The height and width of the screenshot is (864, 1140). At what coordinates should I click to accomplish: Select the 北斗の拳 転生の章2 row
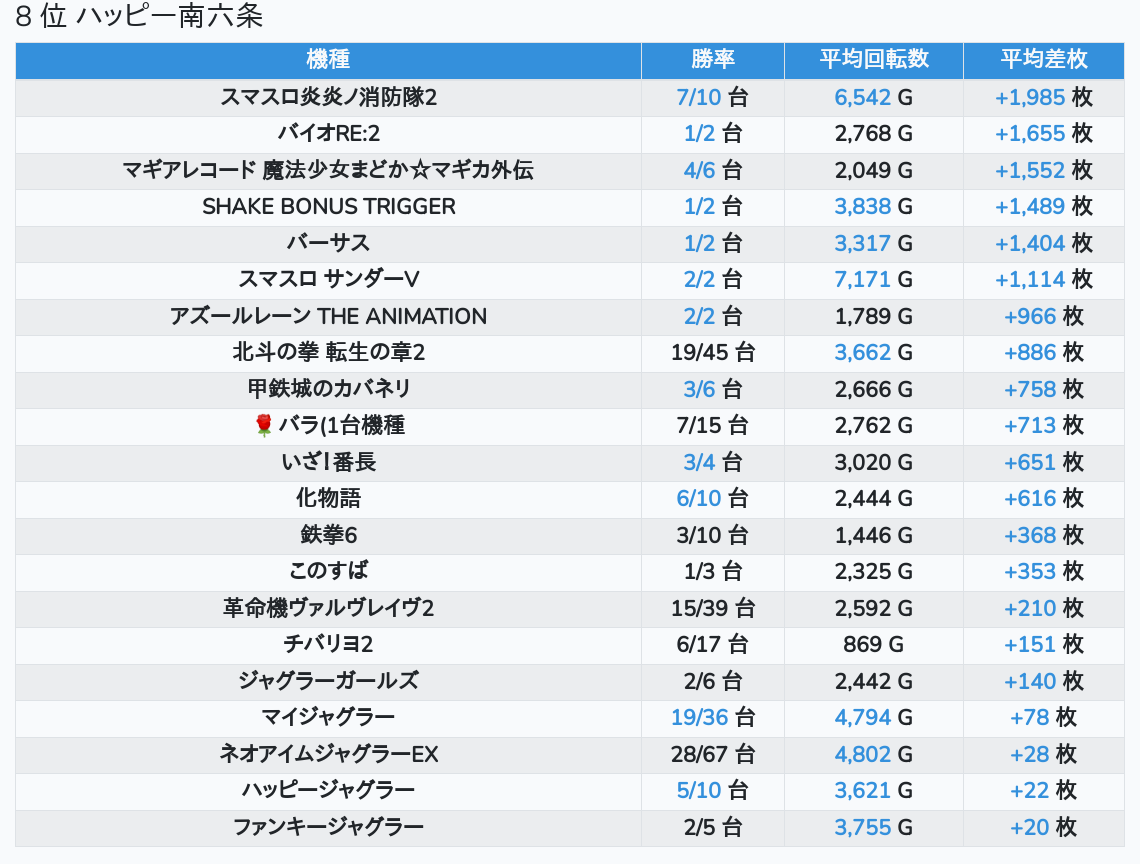pyautogui.click(x=328, y=352)
